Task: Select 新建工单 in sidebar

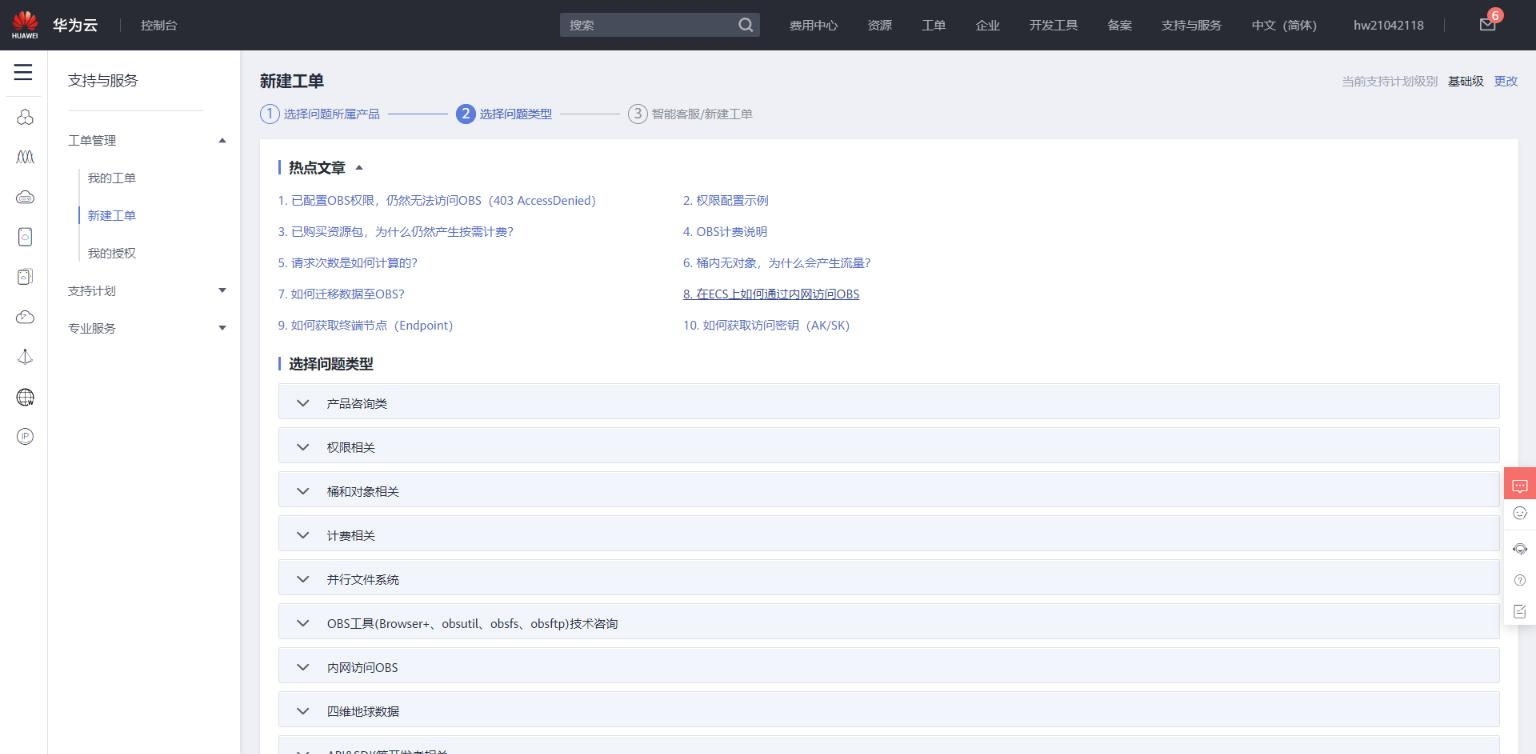Action: tap(111, 216)
